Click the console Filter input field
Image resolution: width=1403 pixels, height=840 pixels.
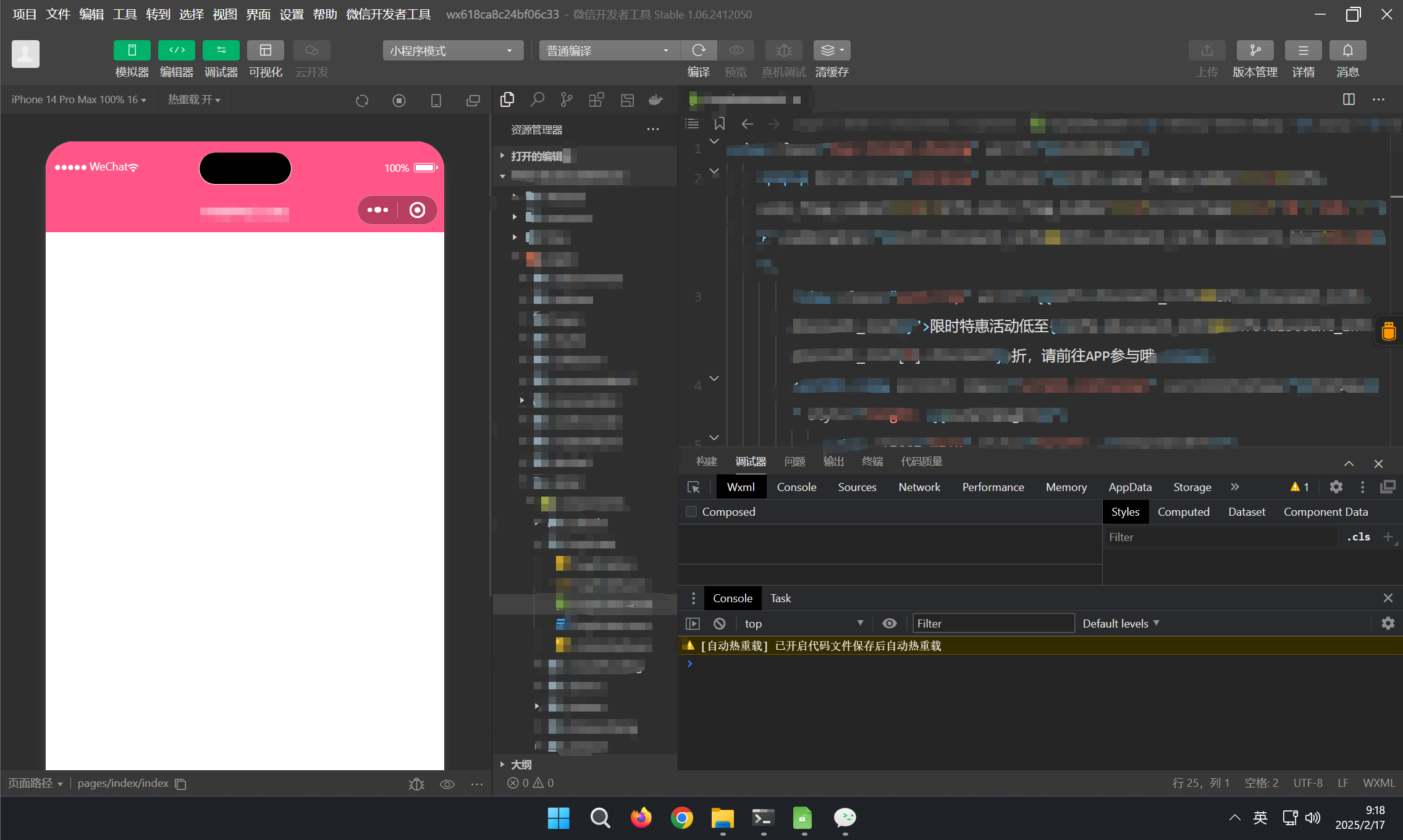(992, 624)
